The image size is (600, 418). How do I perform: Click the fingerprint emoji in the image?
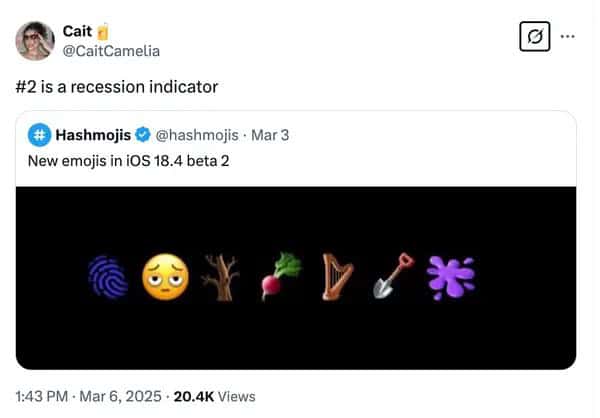pos(107,276)
